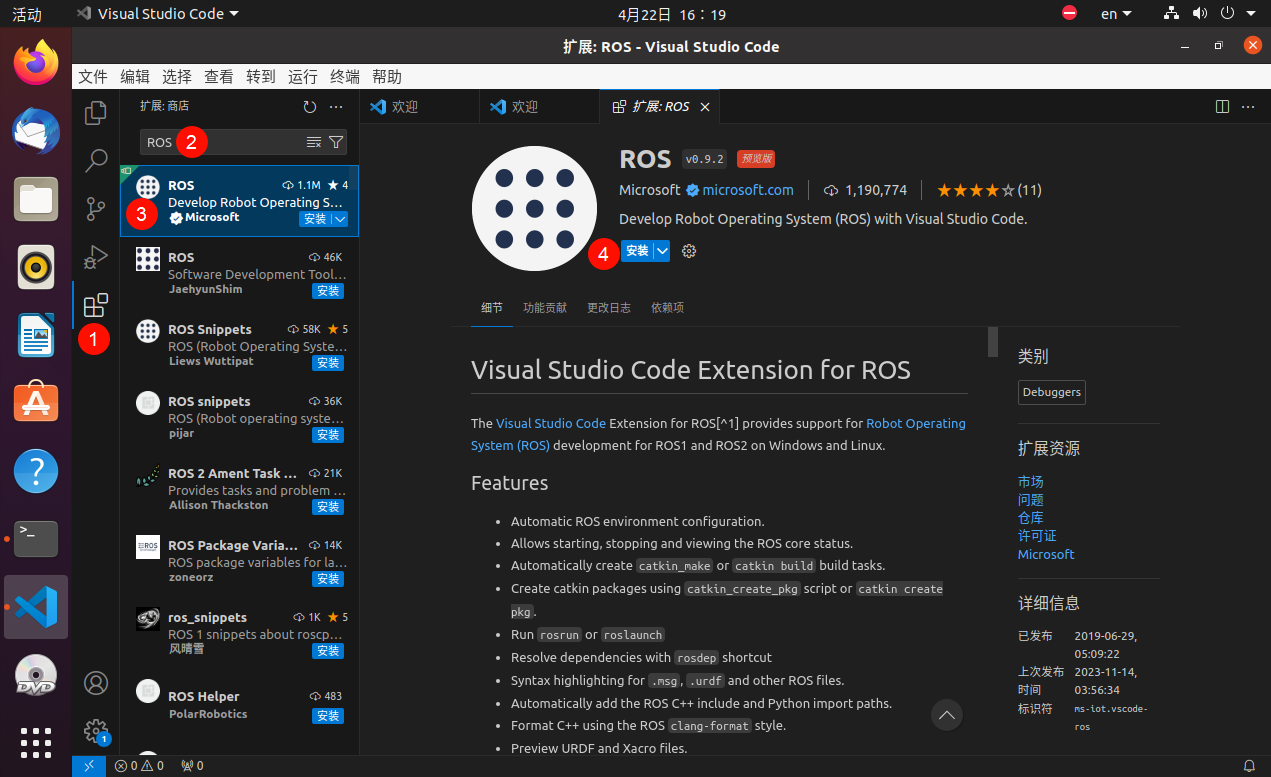Install ROS snippets by pijar
1271x777 pixels.
pyautogui.click(x=328, y=435)
